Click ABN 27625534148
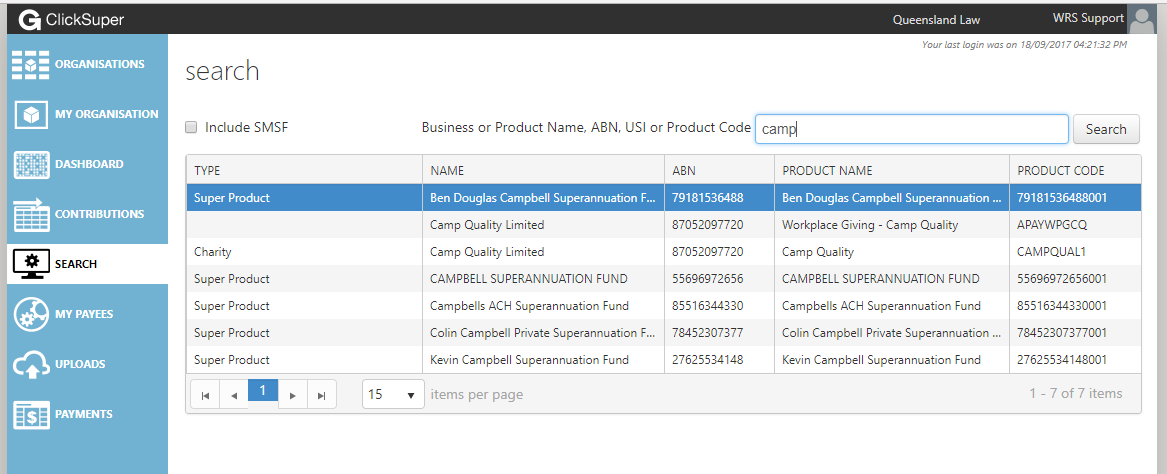The height and width of the screenshot is (474, 1167). coord(707,359)
